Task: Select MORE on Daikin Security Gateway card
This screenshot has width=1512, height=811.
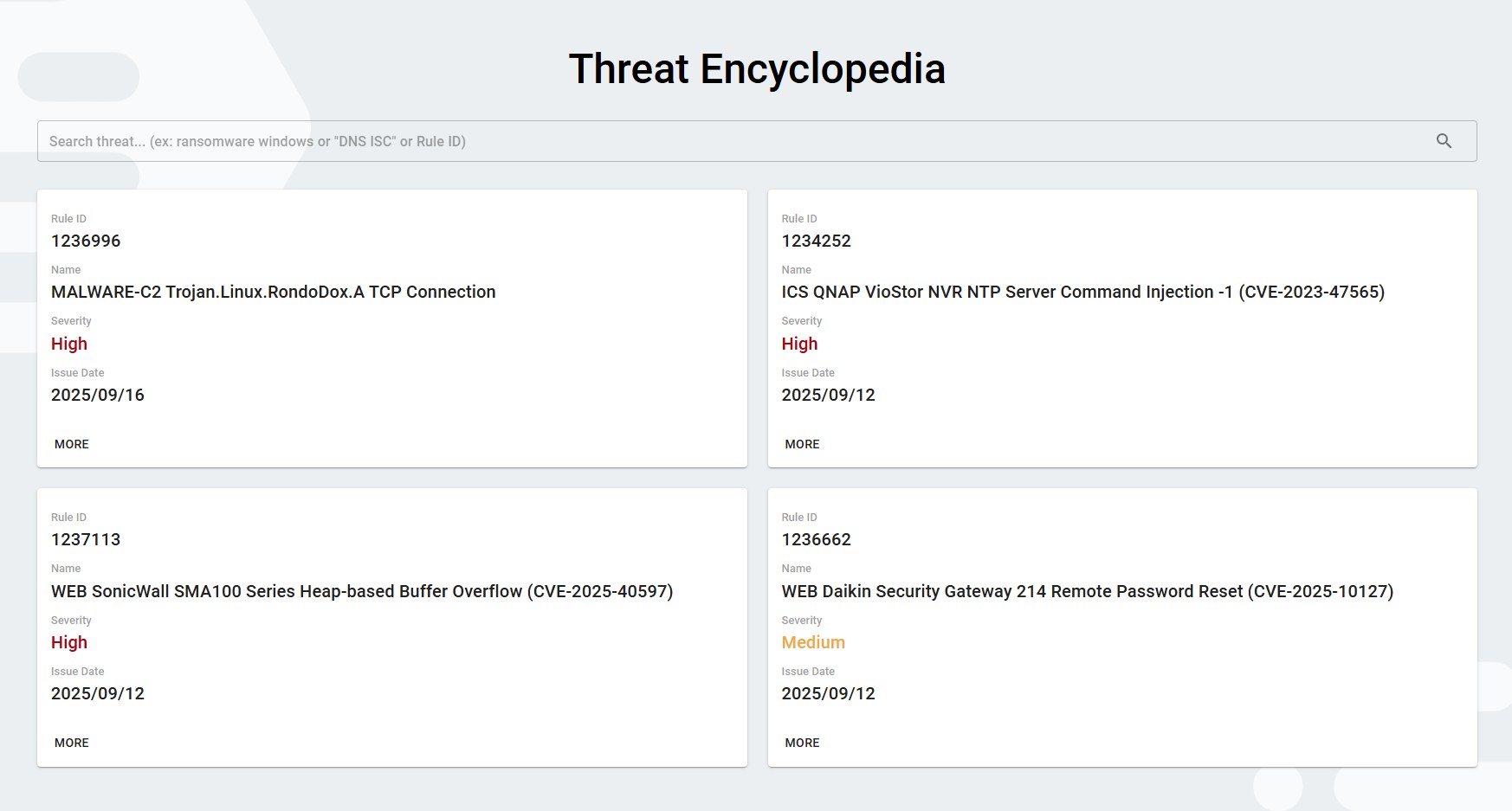Action: pyautogui.click(x=802, y=743)
